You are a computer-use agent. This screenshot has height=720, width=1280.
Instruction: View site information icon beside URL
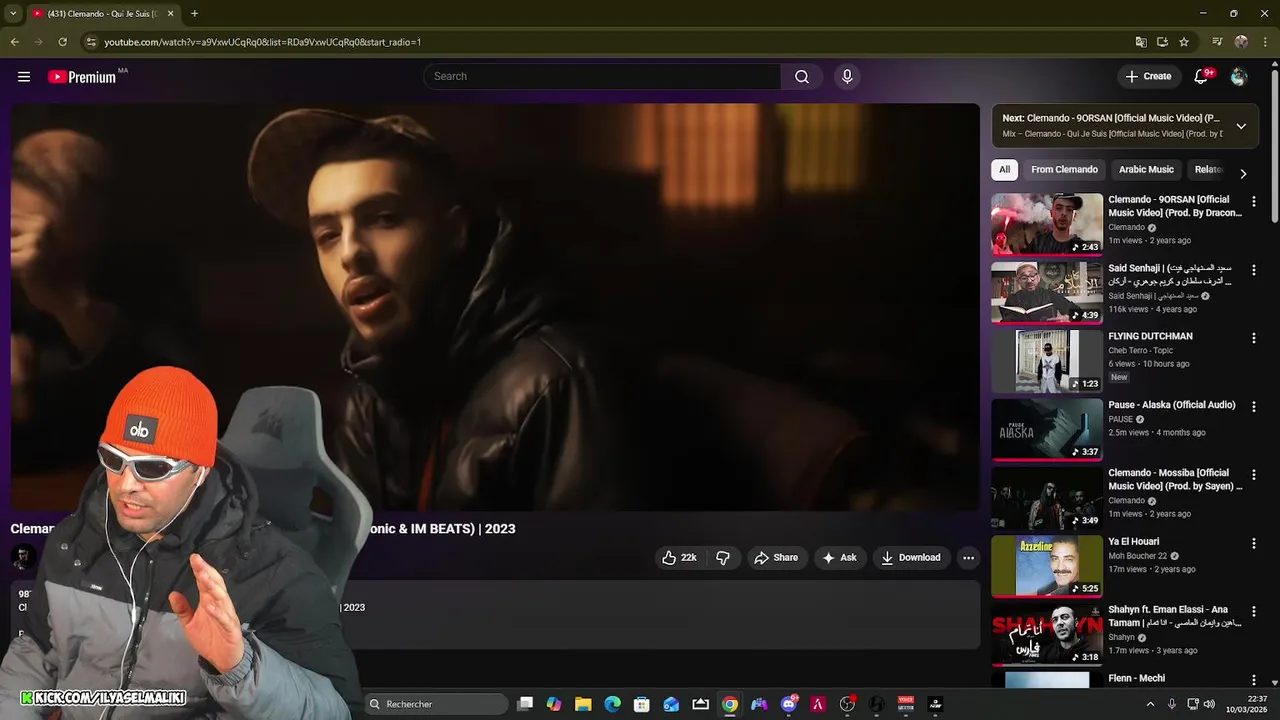tap(91, 42)
